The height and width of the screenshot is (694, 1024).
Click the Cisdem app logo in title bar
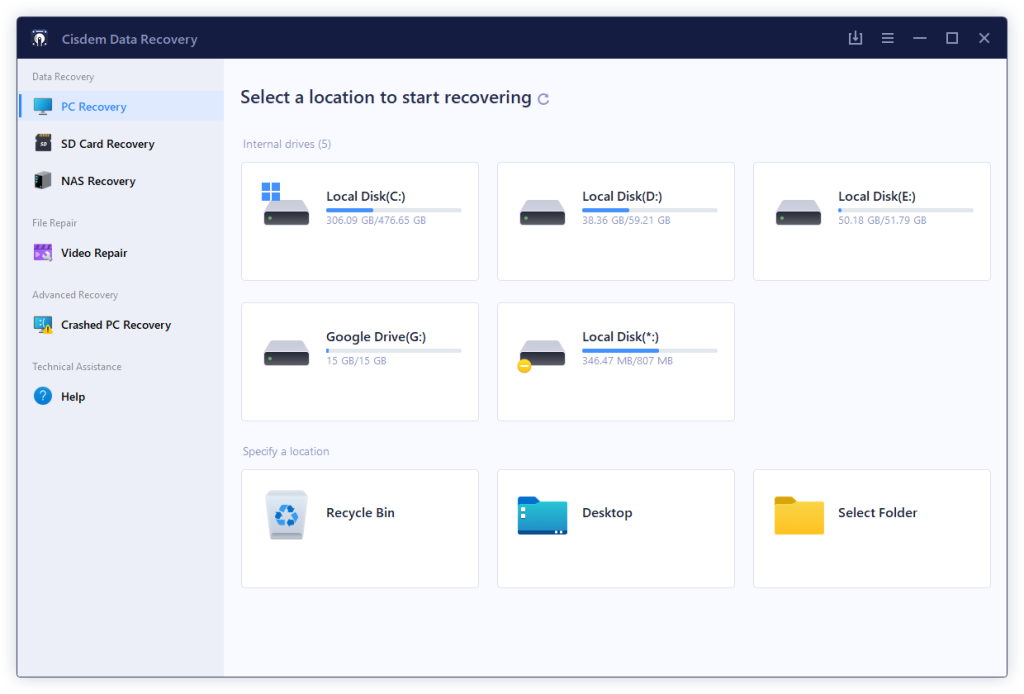40,39
